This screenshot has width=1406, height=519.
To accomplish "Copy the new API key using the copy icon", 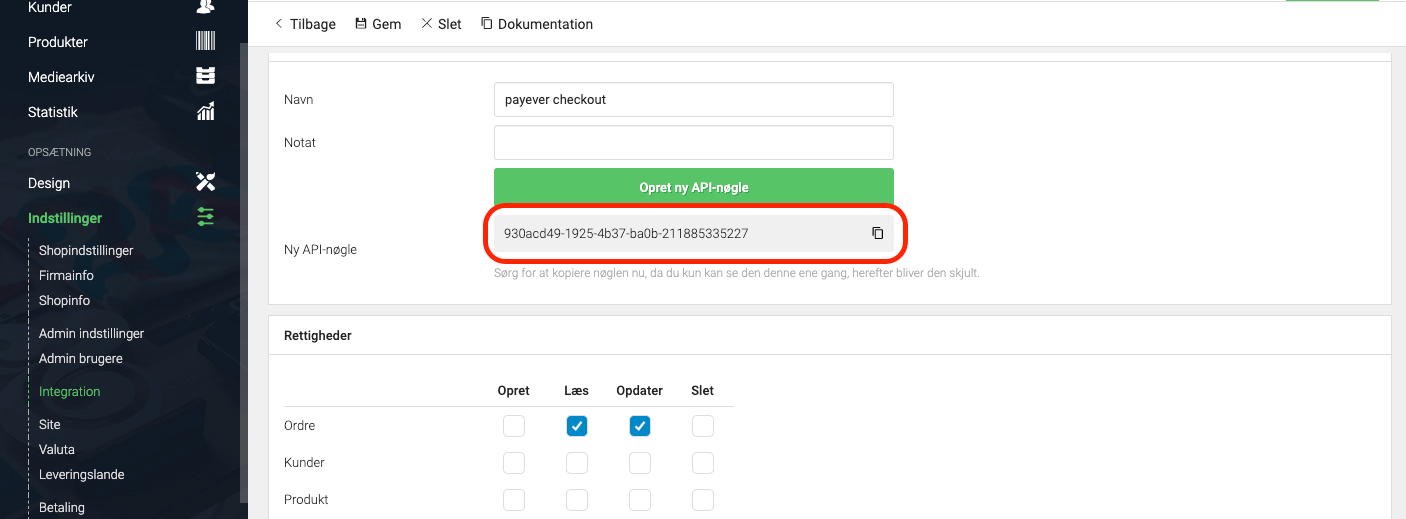I will point(877,233).
